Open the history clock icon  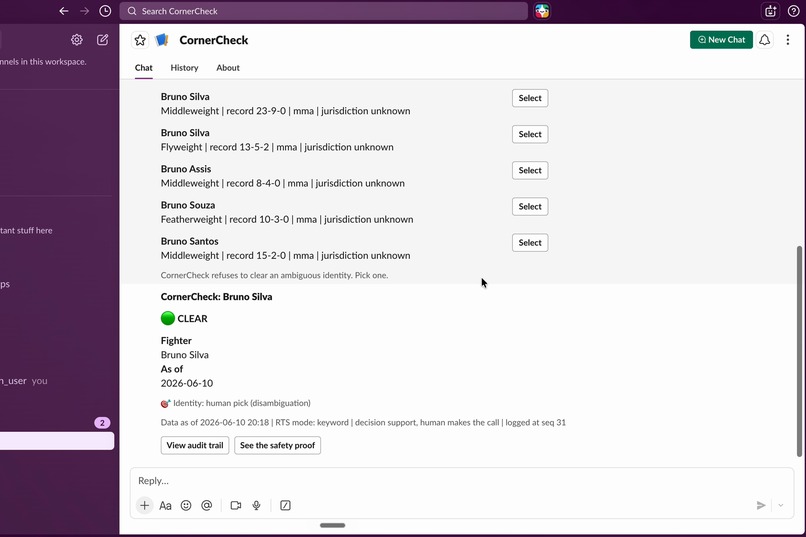tap(105, 11)
